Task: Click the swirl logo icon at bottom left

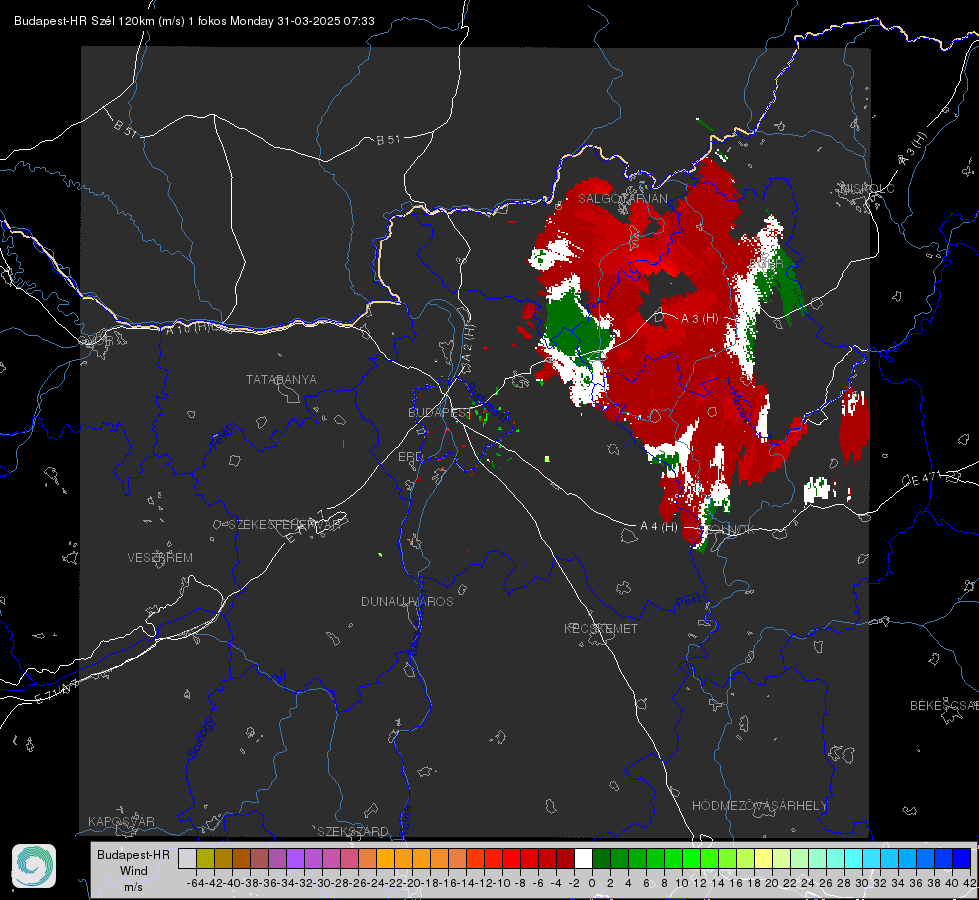Action: (34, 866)
